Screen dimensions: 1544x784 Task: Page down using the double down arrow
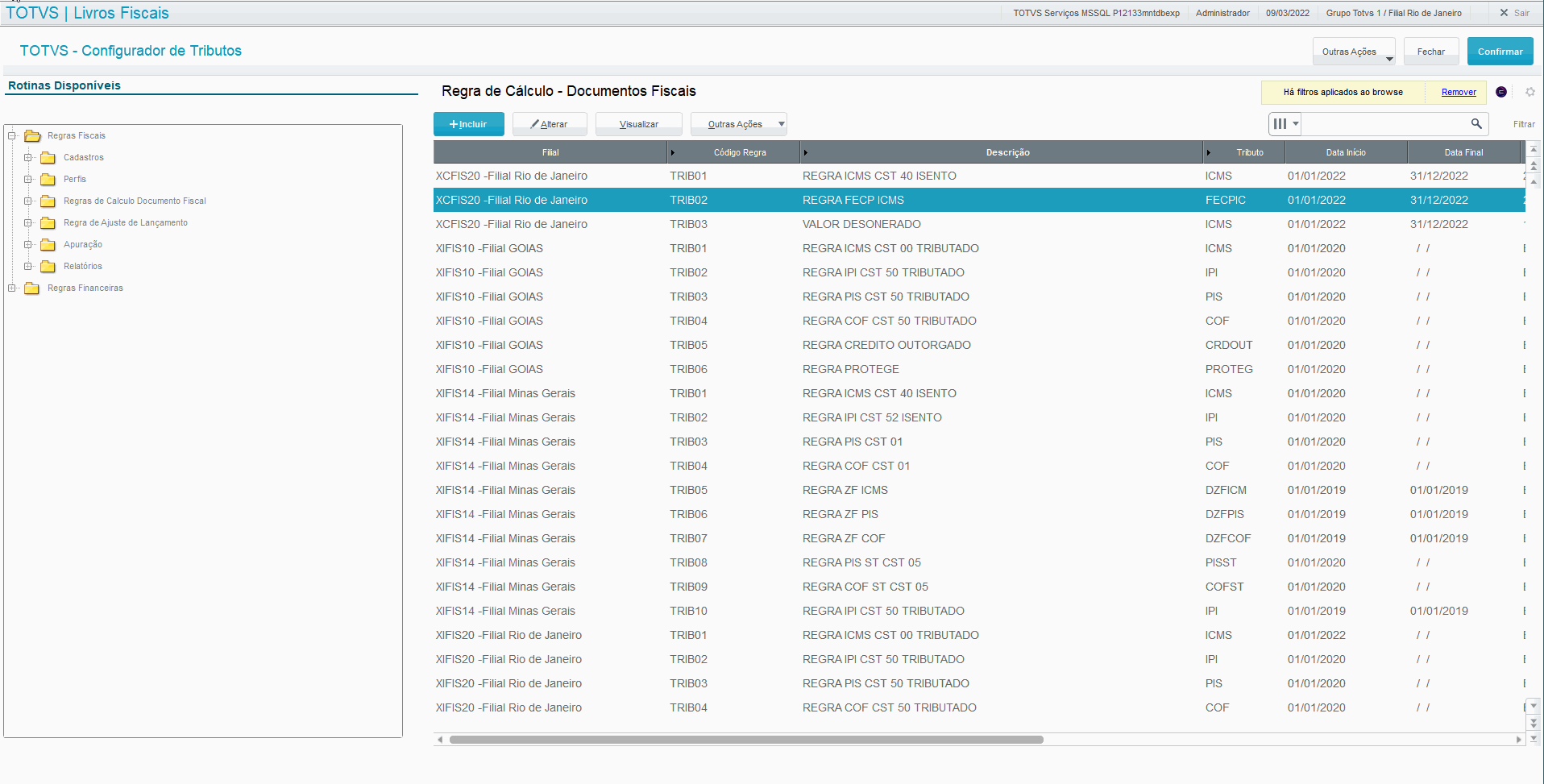pyautogui.click(x=1534, y=723)
